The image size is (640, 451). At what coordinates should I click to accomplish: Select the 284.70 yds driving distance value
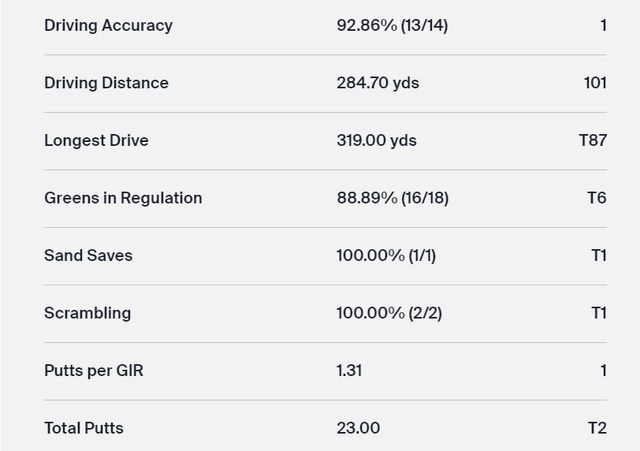378,83
